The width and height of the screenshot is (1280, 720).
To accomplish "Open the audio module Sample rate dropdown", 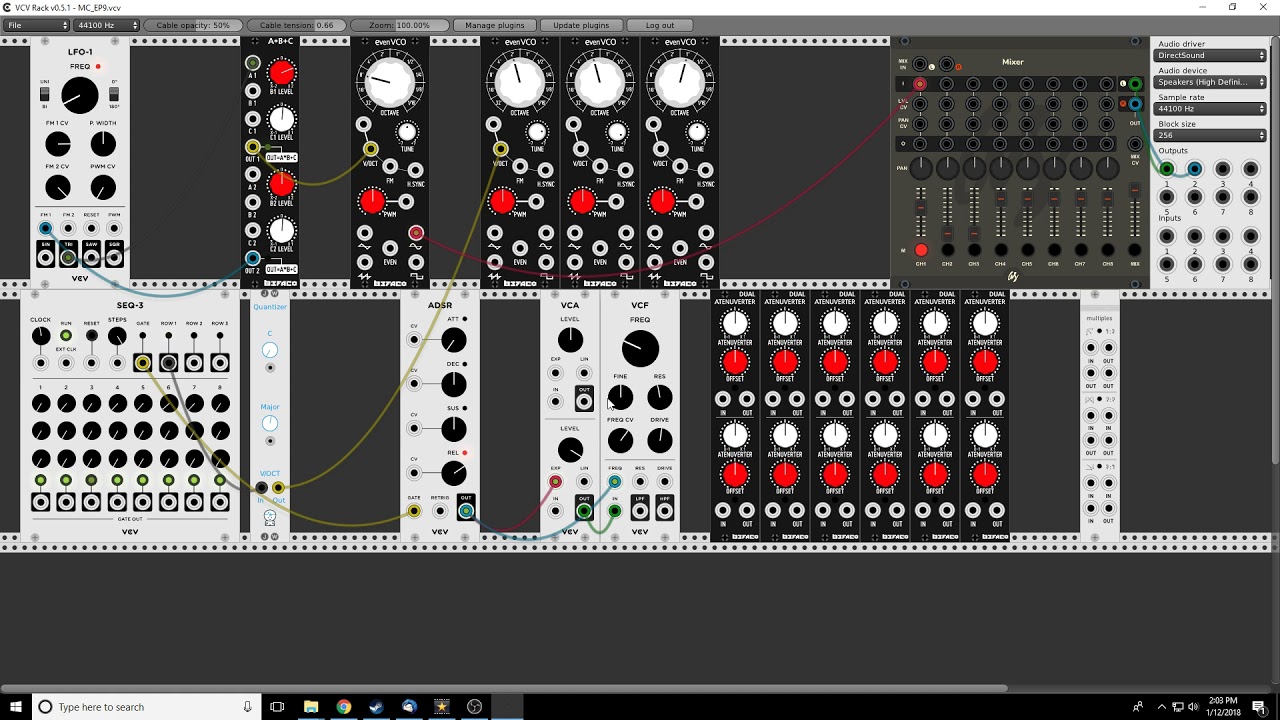I will (x=1210, y=108).
